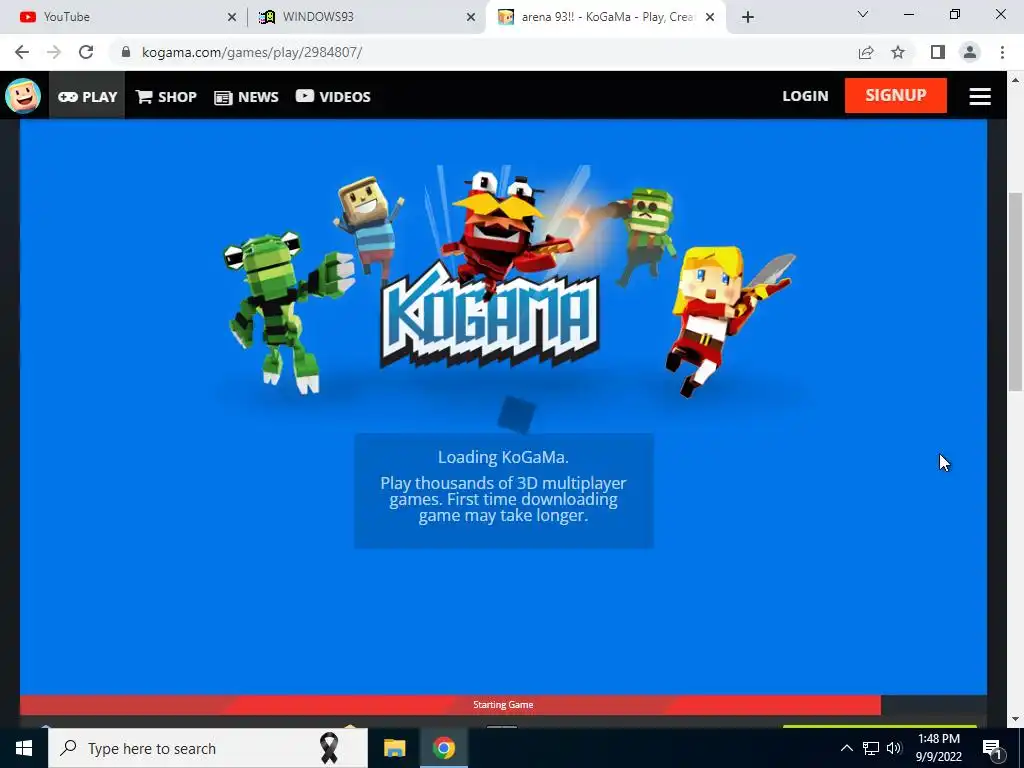Open the Chrome profile icon
The width and height of the screenshot is (1024, 768).
pos(970,52)
